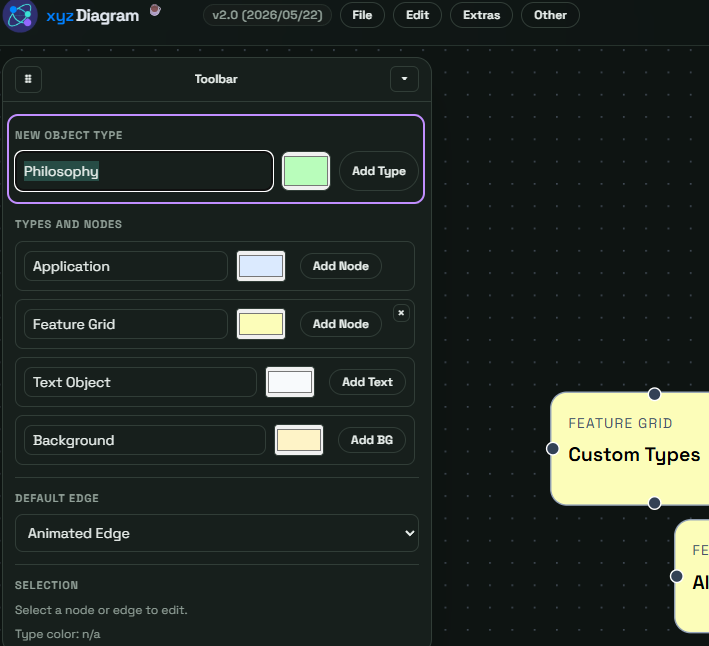Click bottom handle of Custom Types node
This screenshot has width=709, height=646.
[x=654, y=503]
